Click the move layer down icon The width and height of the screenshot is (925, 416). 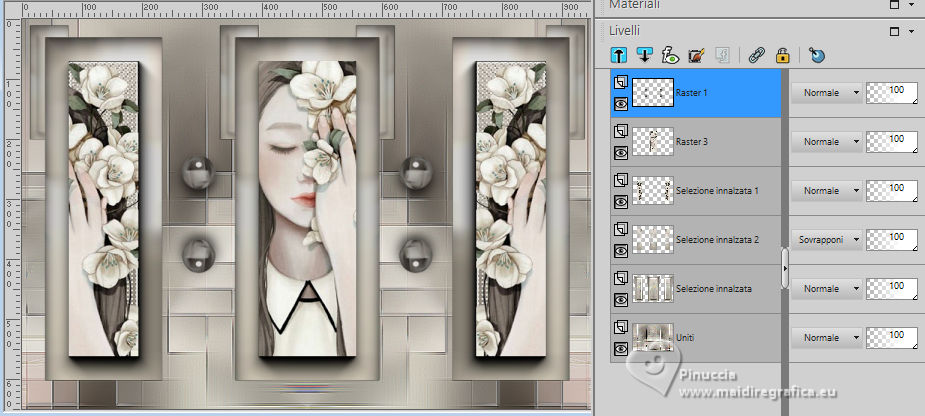(x=644, y=55)
